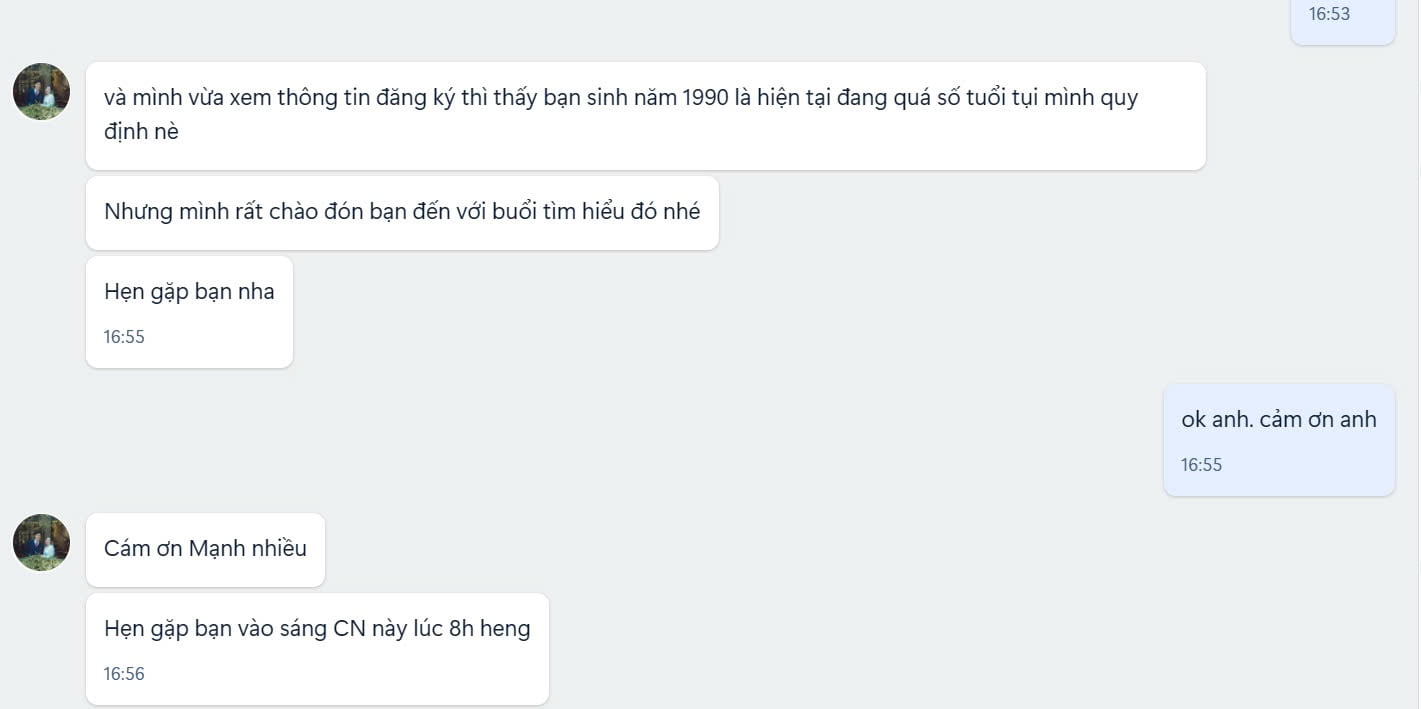Click the 16:55 timestamp under "Hẹn gặp bạn nha"
1421x709 pixels.
coord(124,337)
